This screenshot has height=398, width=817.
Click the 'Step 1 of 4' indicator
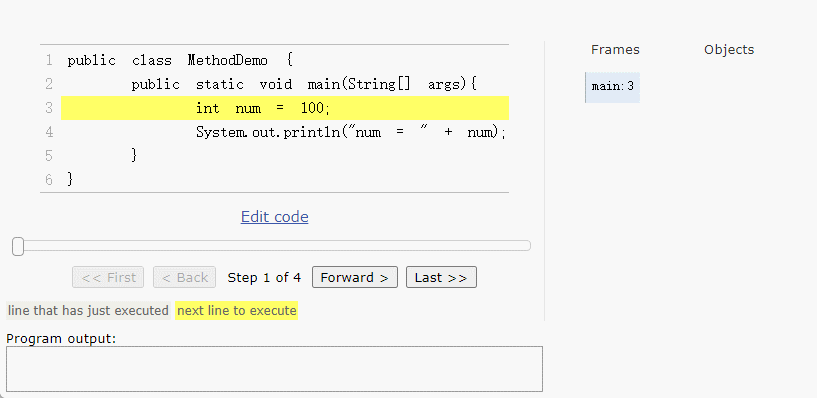coord(264,278)
